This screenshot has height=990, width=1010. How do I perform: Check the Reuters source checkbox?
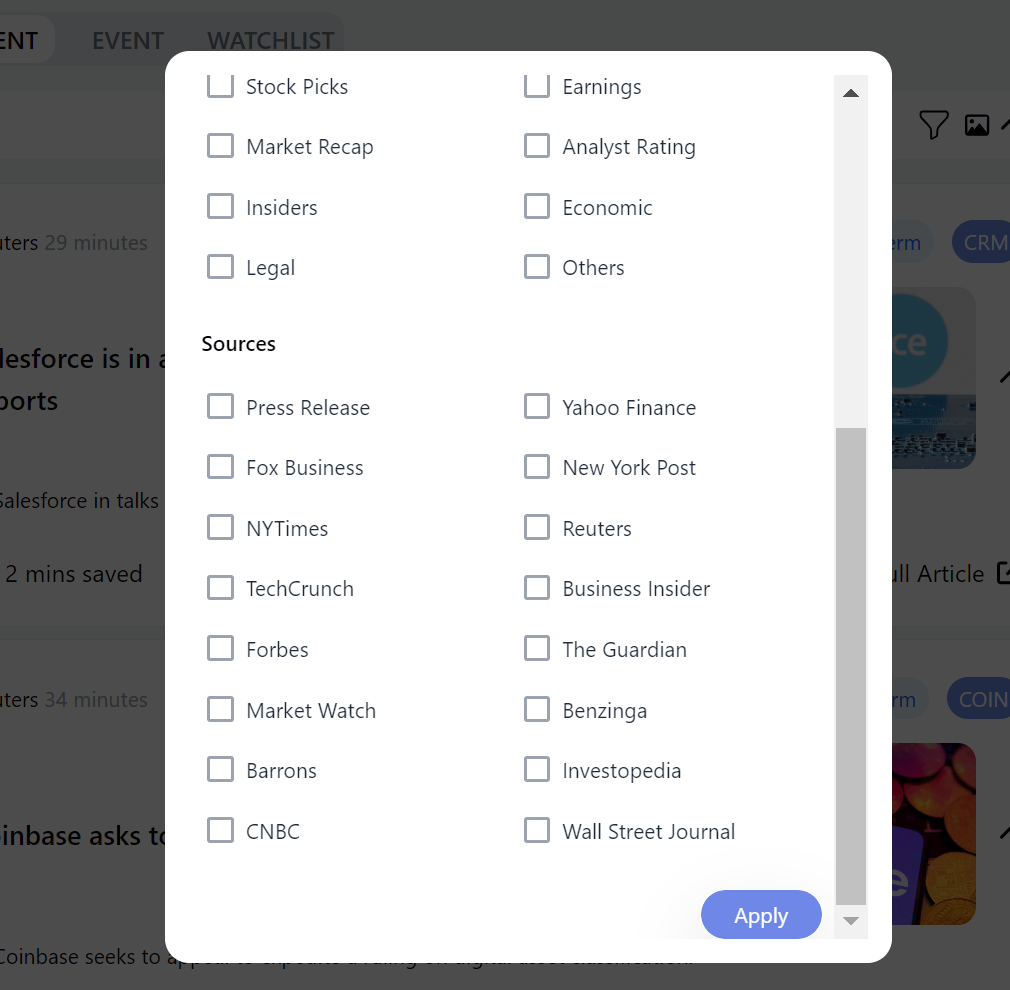[x=537, y=528]
